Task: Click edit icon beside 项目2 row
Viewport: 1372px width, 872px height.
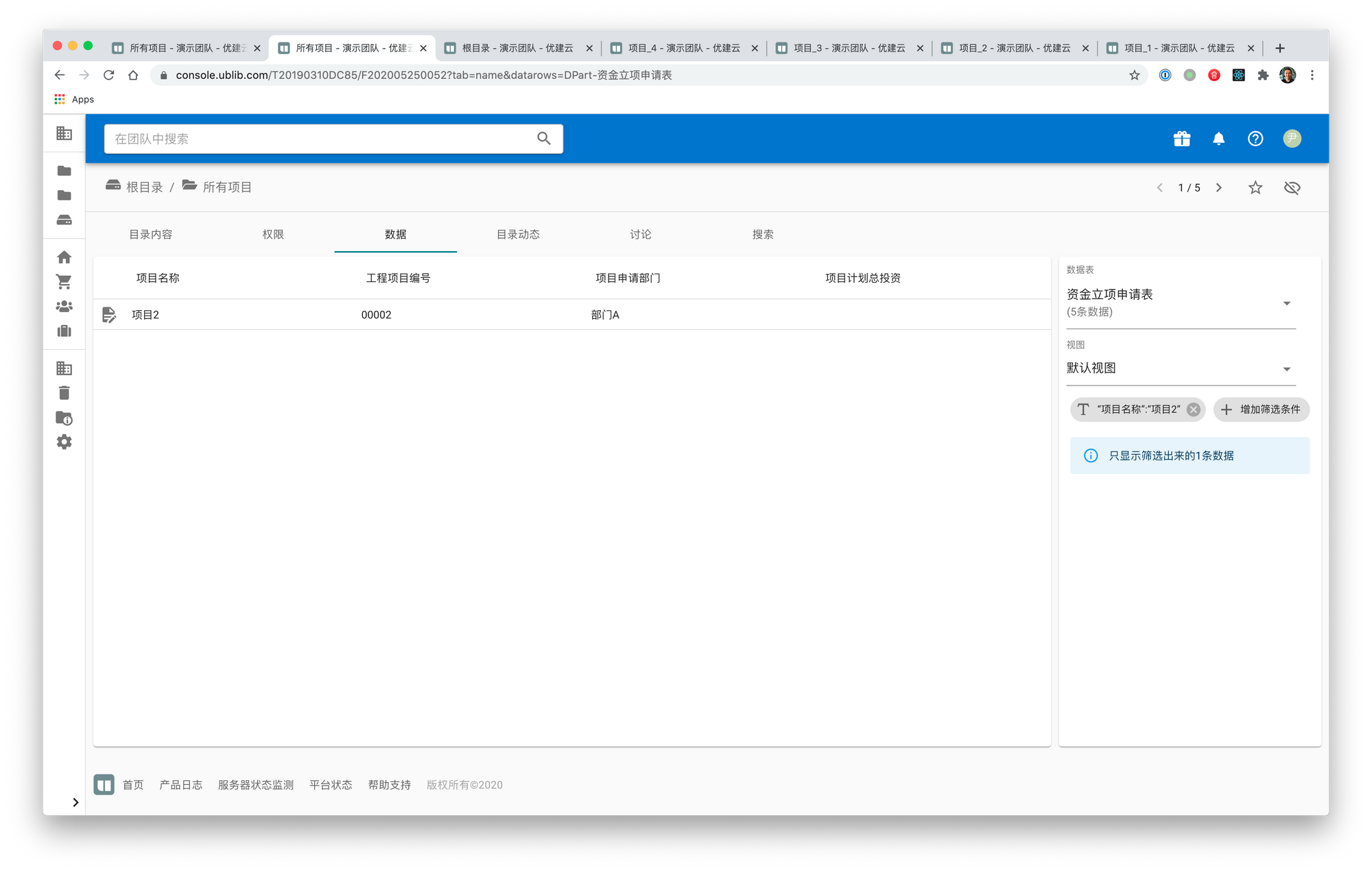Action: click(x=109, y=315)
